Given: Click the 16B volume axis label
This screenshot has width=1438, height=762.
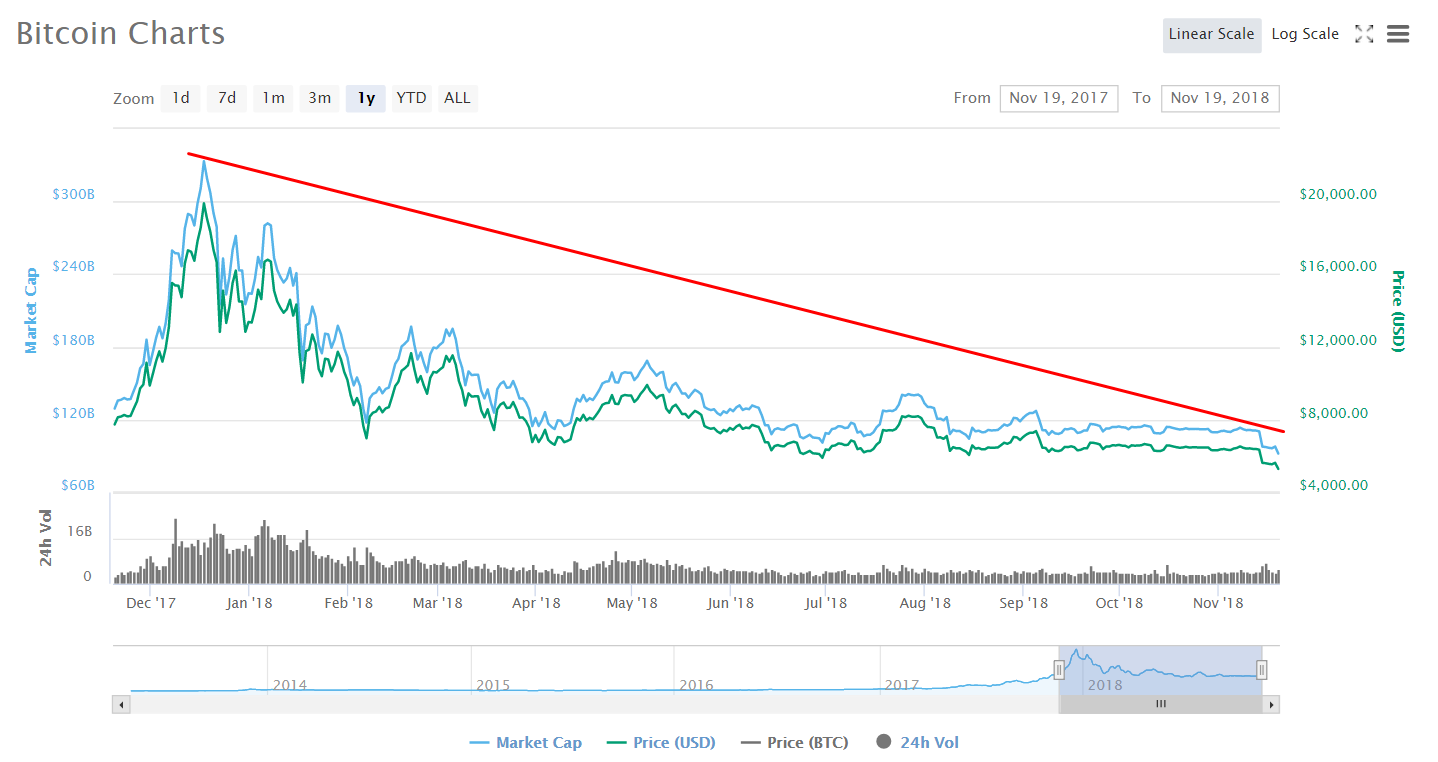Looking at the screenshot, I should click(x=80, y=532).
